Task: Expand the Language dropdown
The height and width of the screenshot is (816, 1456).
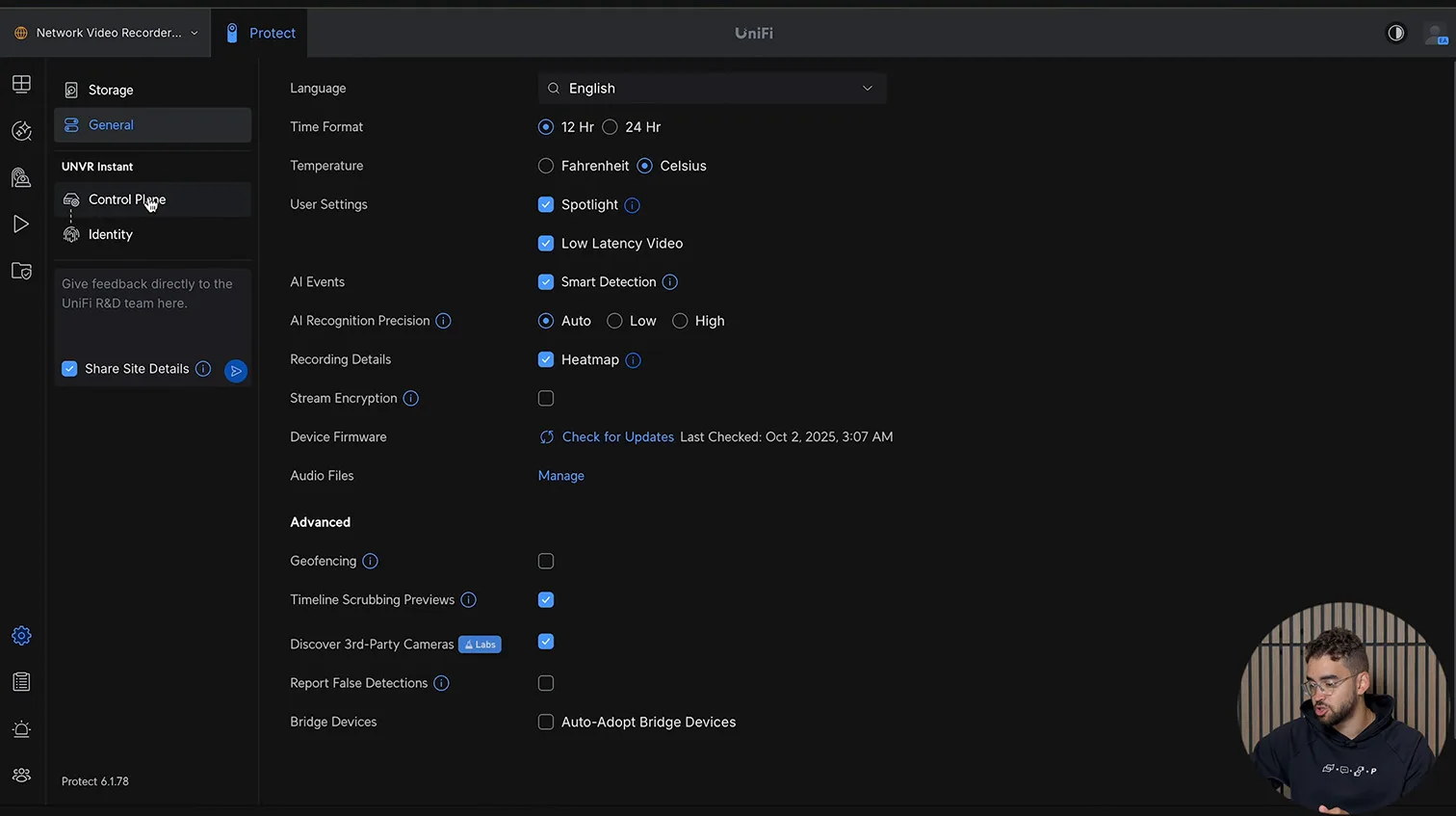Action: (712, 89)
